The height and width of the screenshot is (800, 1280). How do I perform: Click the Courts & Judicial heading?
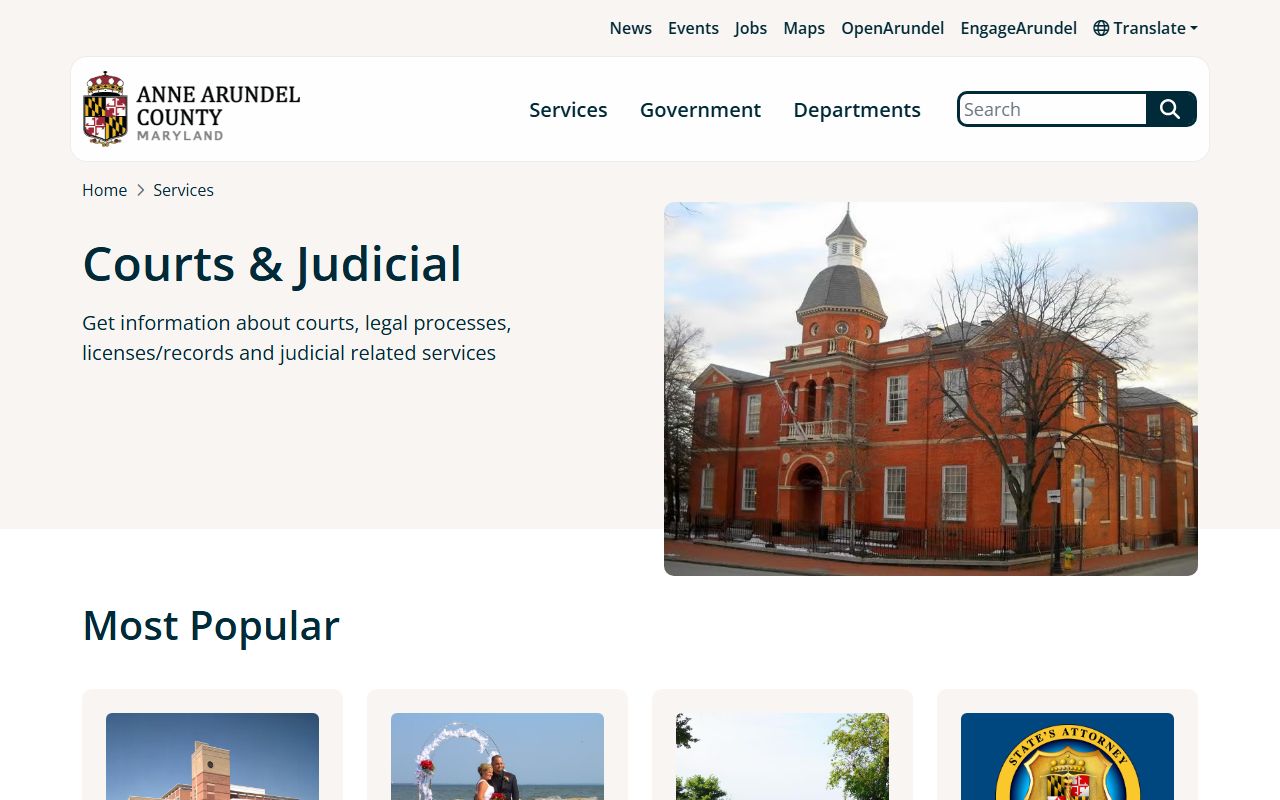[x=272, y=264]
